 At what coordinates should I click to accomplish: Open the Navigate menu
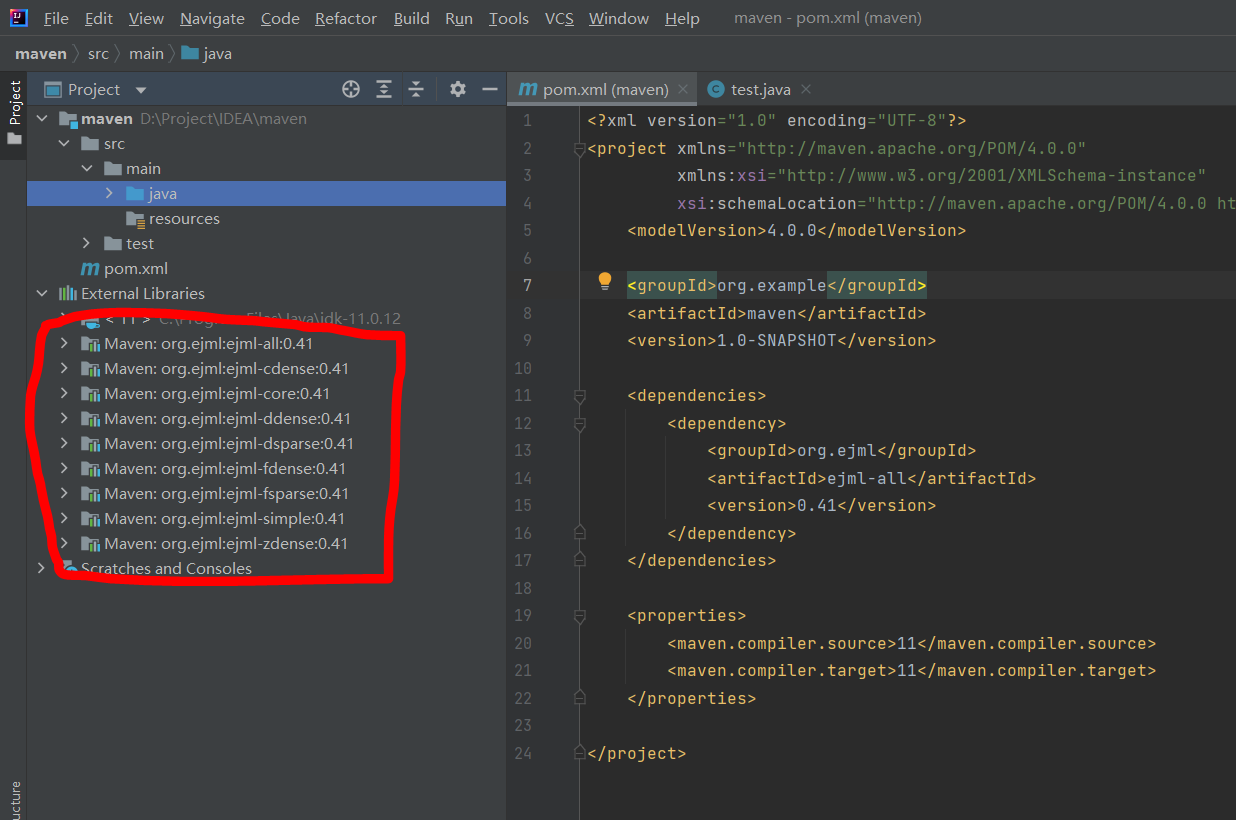[212, 19]
